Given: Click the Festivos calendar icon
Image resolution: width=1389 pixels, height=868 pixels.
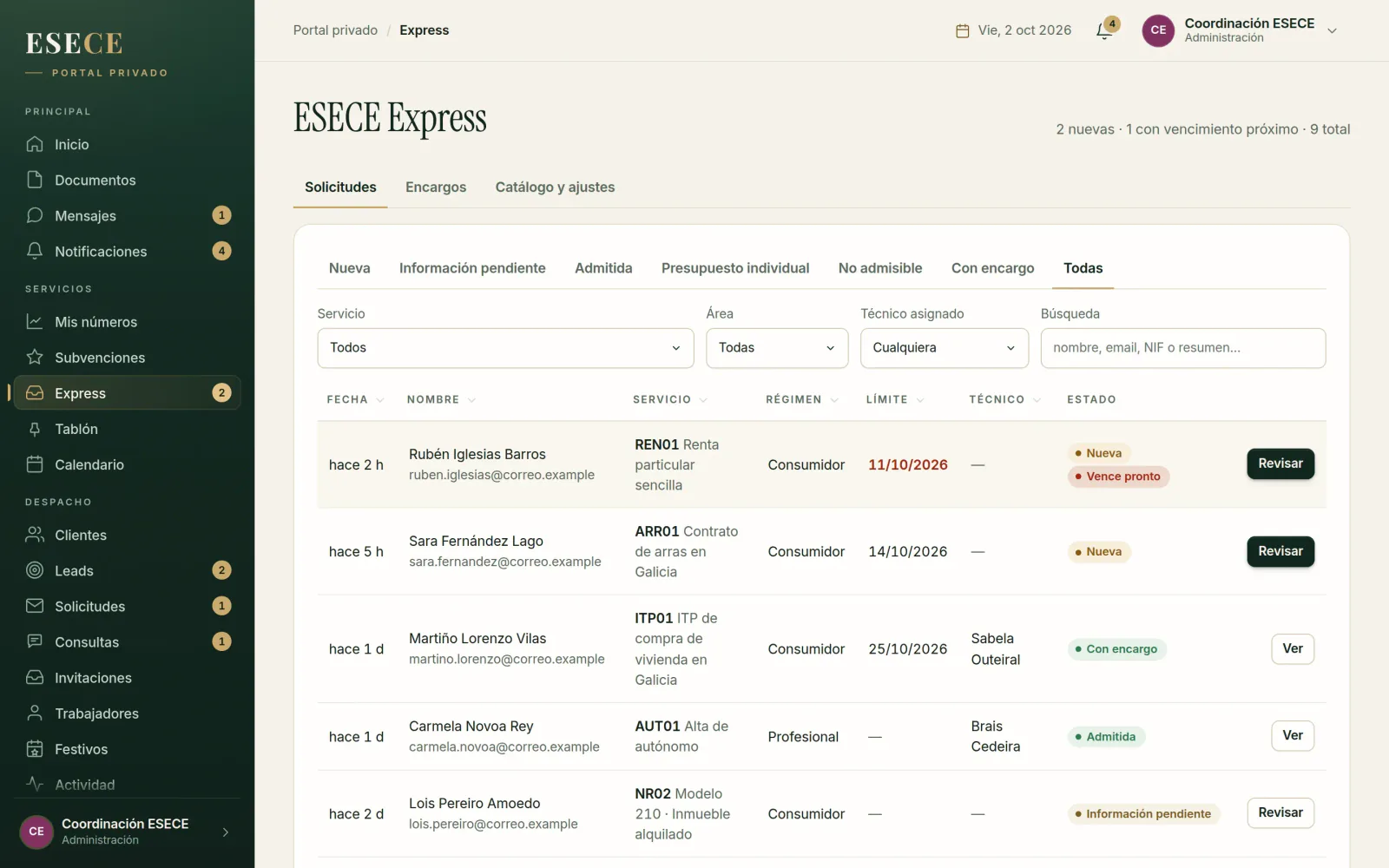Looking at the screenshot, I should click(x=35, y=749).
